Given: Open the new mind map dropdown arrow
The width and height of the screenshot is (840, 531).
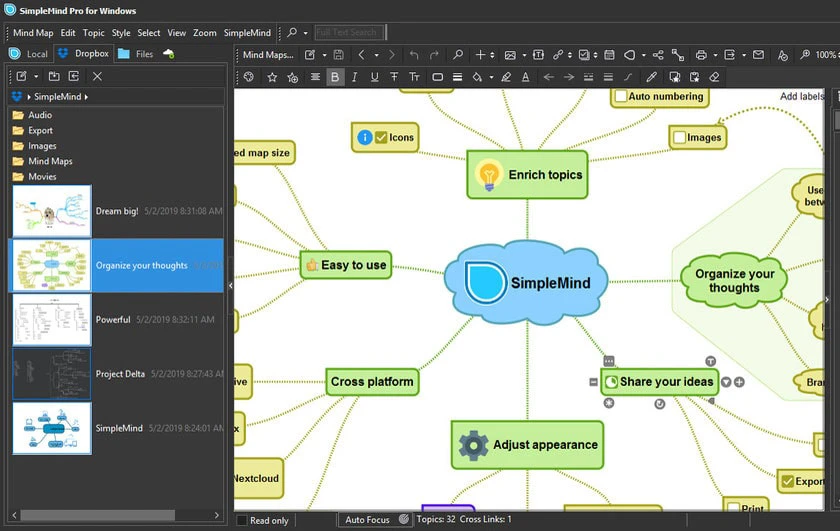Looking at the screenshot, I should coord(324,55).
